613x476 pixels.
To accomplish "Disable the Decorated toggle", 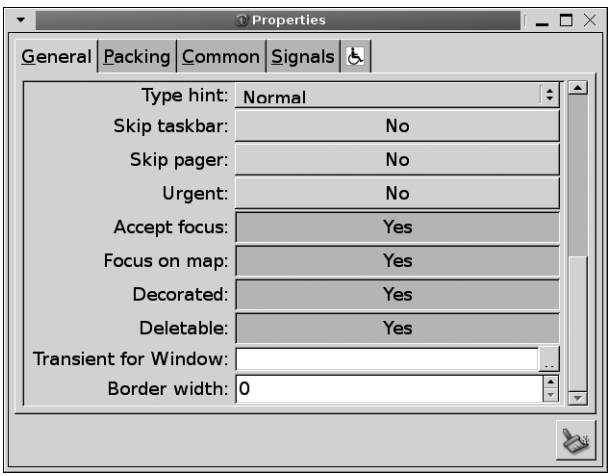I will coord(397,294).
